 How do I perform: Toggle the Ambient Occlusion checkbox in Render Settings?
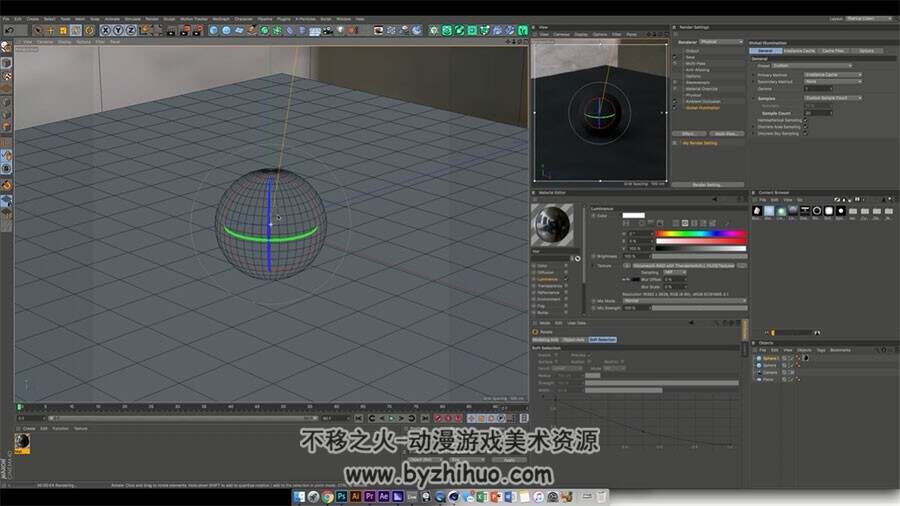(675, 102)
